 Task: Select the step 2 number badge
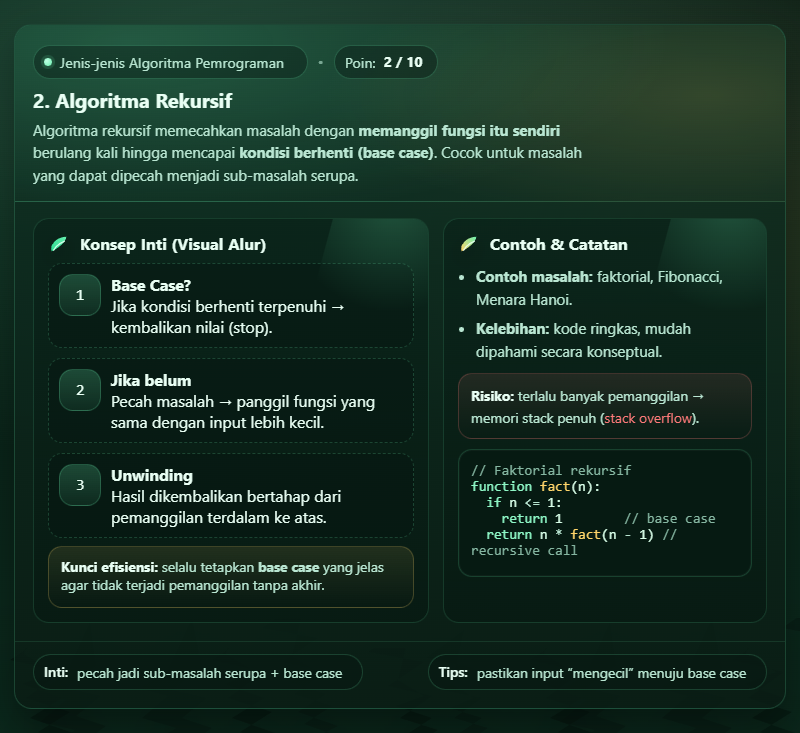pos(80,390)
